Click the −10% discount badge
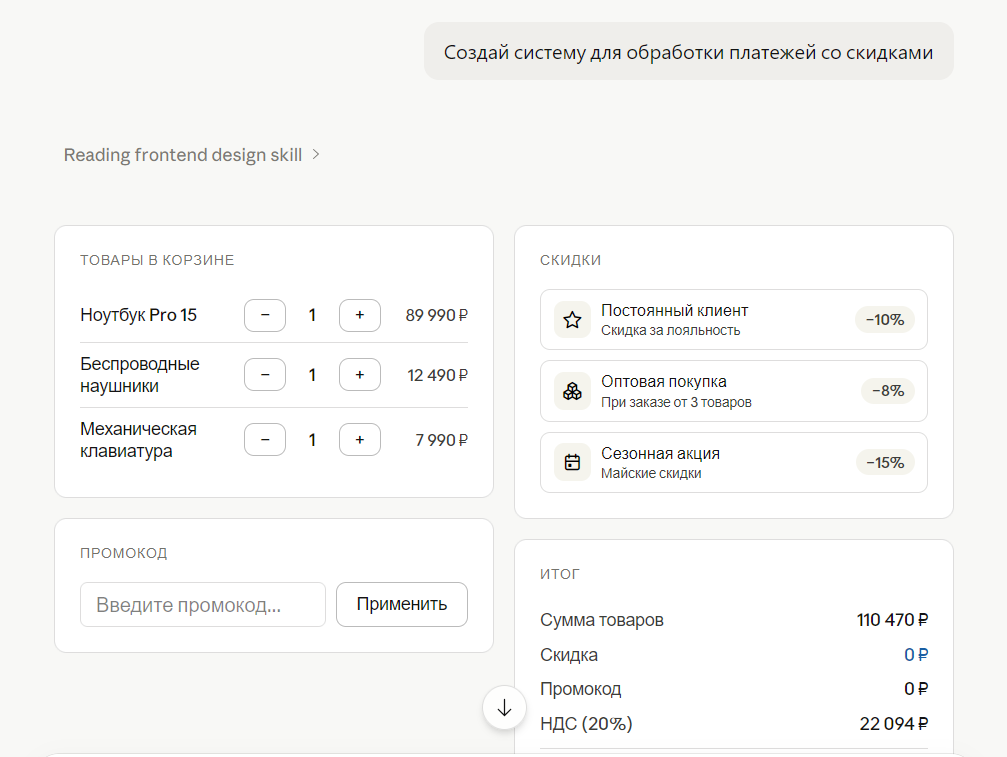This screenshot has width=1007, height=757. pos(884,320)
